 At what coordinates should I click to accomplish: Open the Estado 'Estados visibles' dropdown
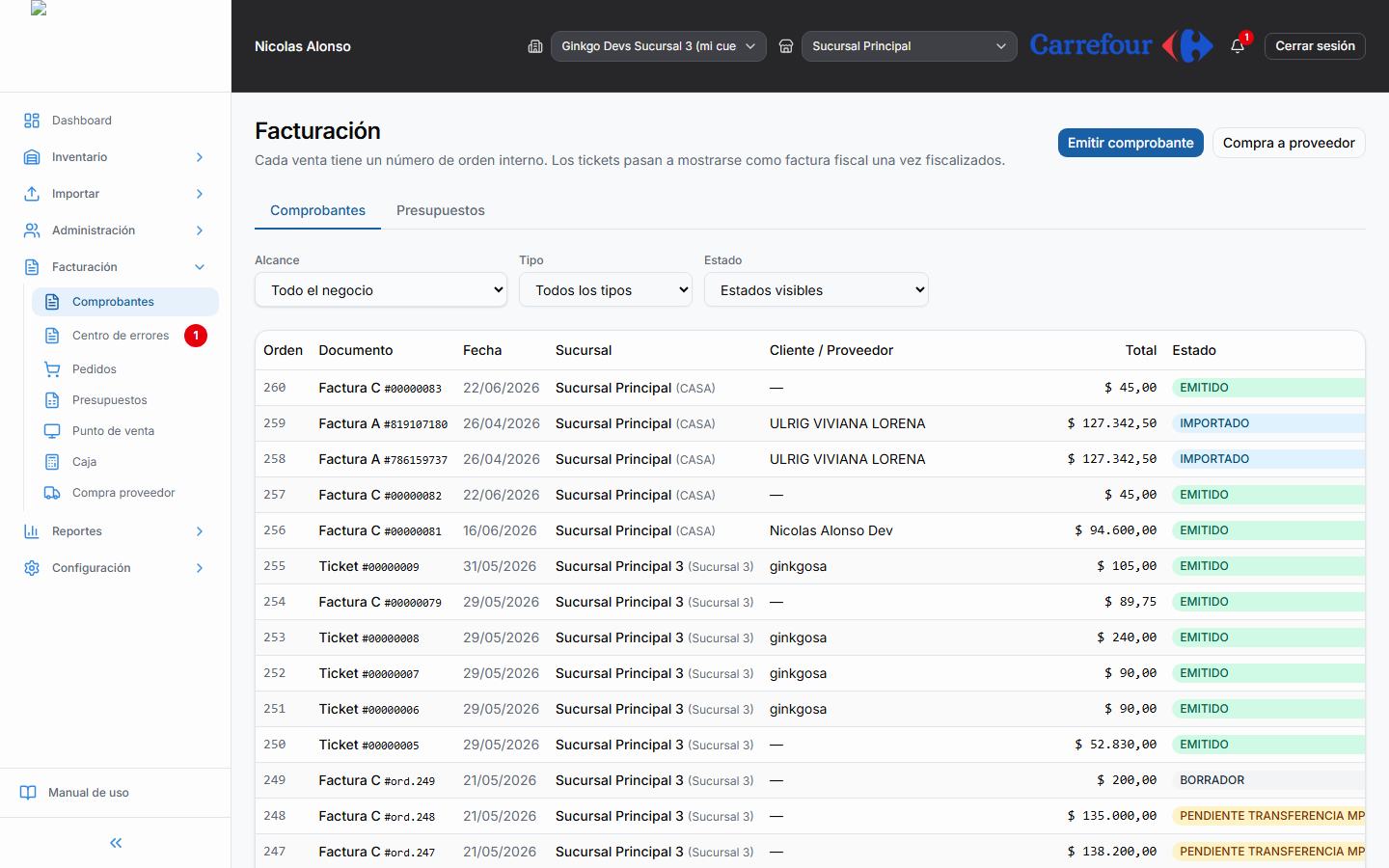[x=816, y=290]
